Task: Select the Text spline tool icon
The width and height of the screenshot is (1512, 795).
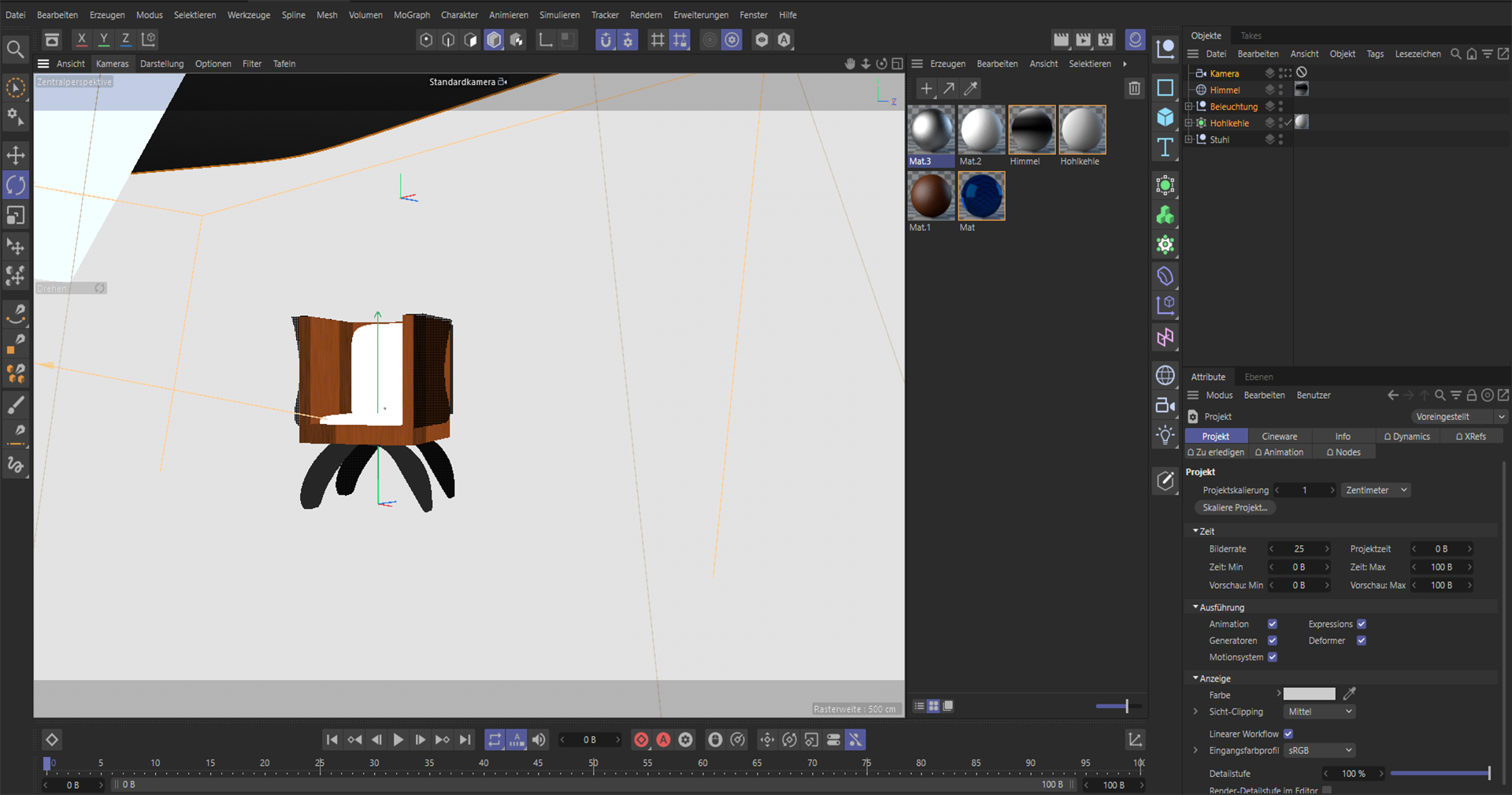Action: tap(1165, 147)
